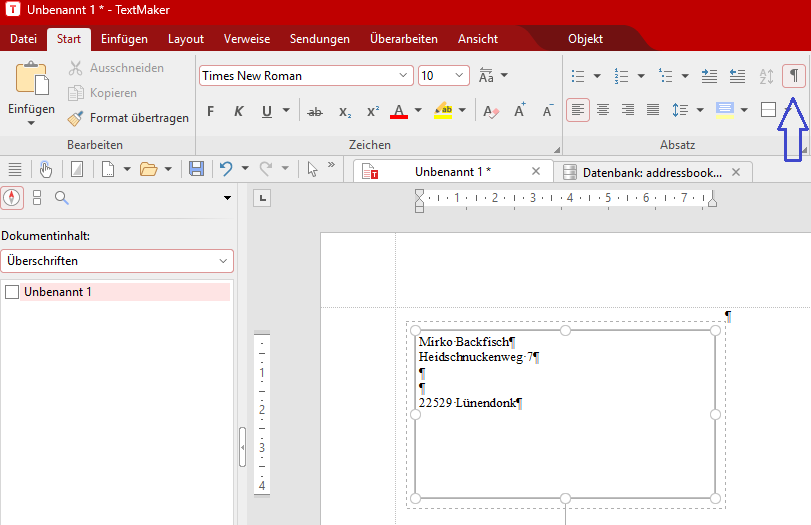Screen dimensions: 811x525
Task: Increase font size icon
Action: pos(520,110)
